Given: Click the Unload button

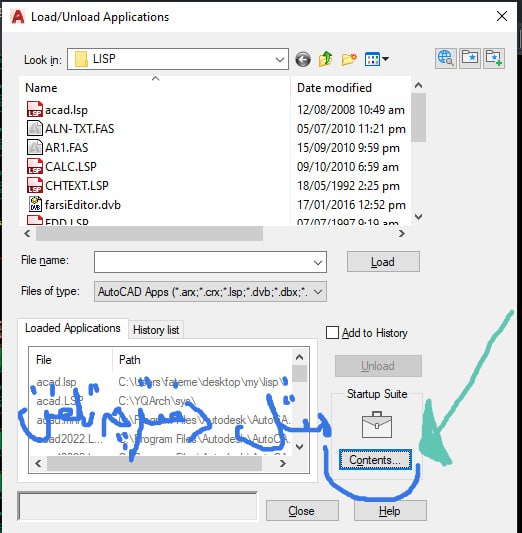Looking at the screenshot, I should coord(378,366).
